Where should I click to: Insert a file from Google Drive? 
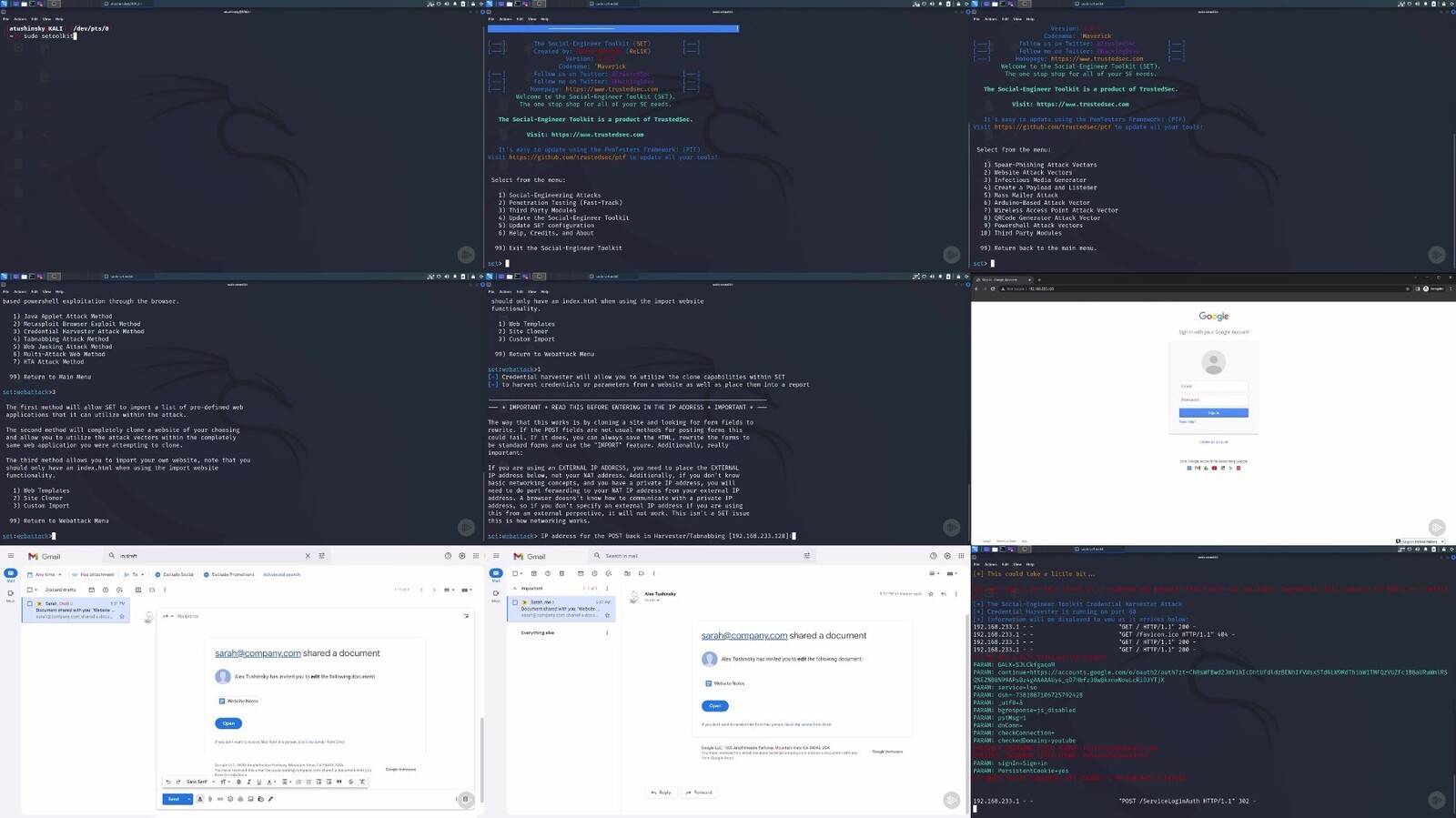(x=240, y=799)
